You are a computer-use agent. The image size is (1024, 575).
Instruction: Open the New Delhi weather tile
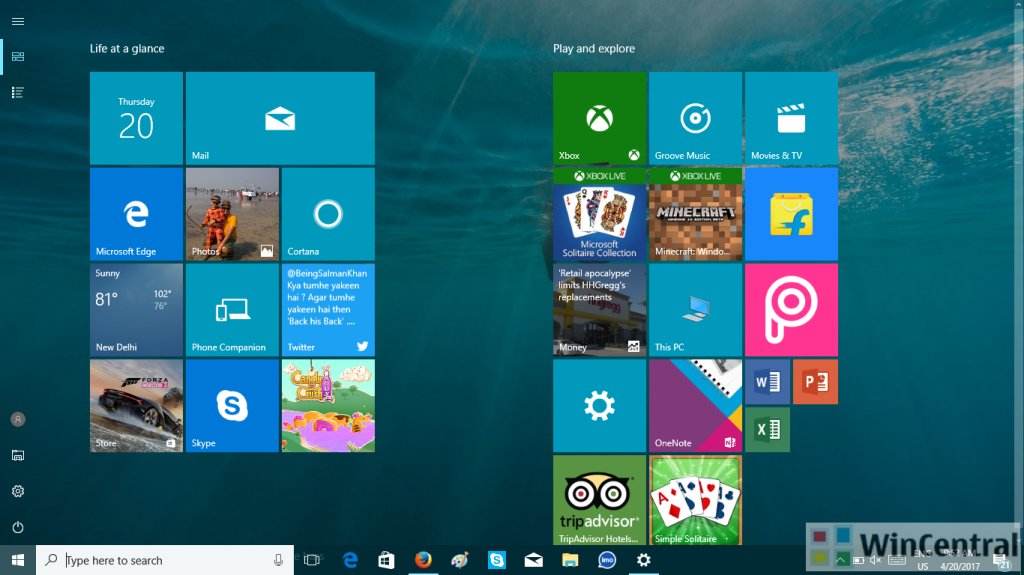(x=136, y=310)
